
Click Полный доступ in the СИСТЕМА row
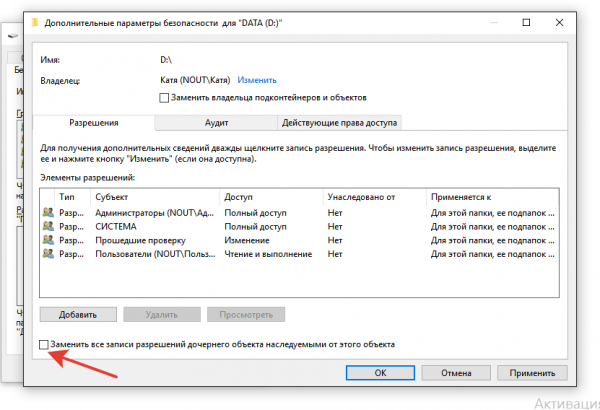(255, 227)
